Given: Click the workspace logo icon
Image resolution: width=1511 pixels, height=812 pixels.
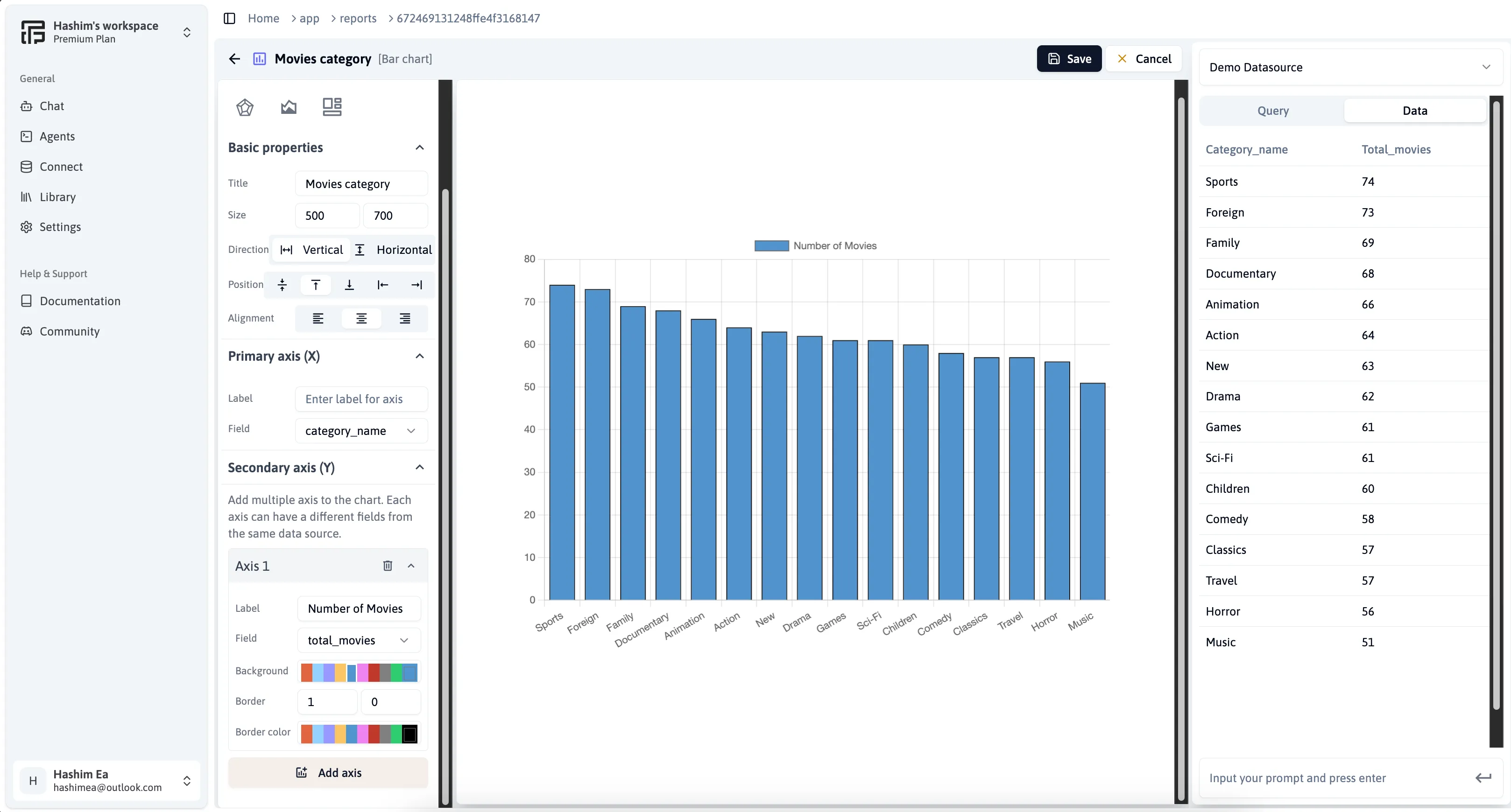Looking at the screenshot, I should 33,32.
